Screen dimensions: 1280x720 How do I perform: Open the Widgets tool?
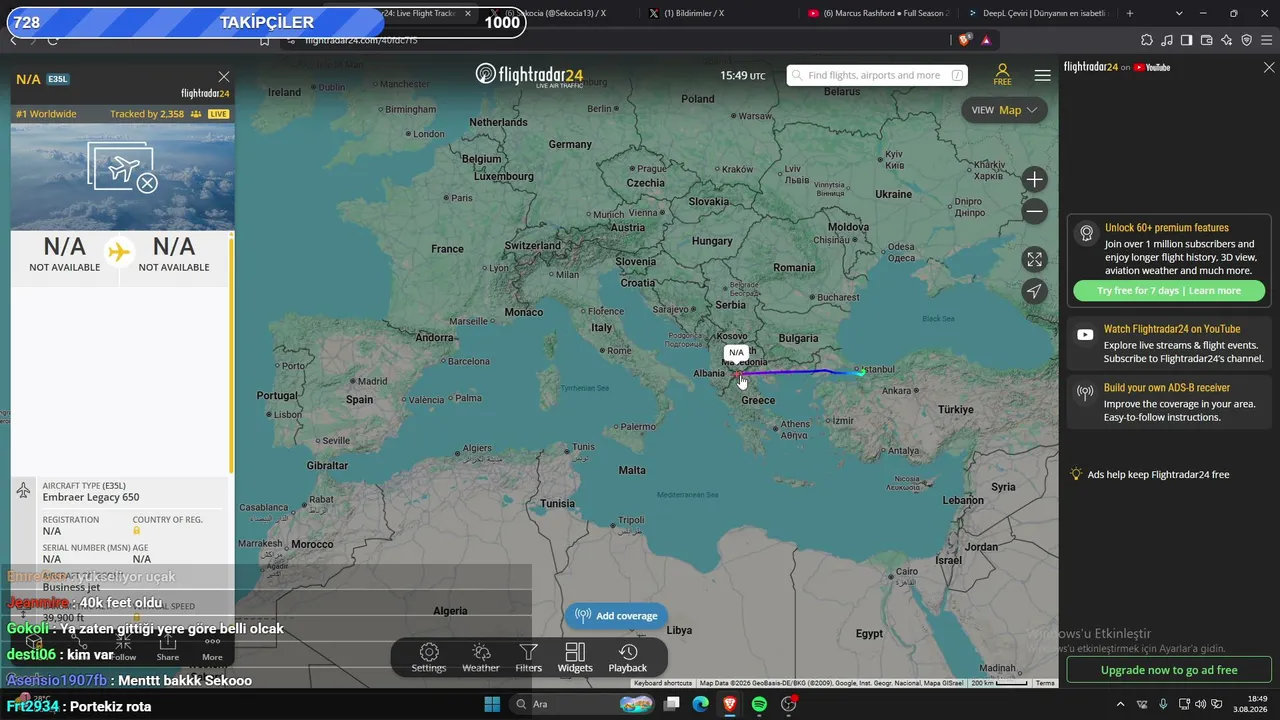[575, 658]
